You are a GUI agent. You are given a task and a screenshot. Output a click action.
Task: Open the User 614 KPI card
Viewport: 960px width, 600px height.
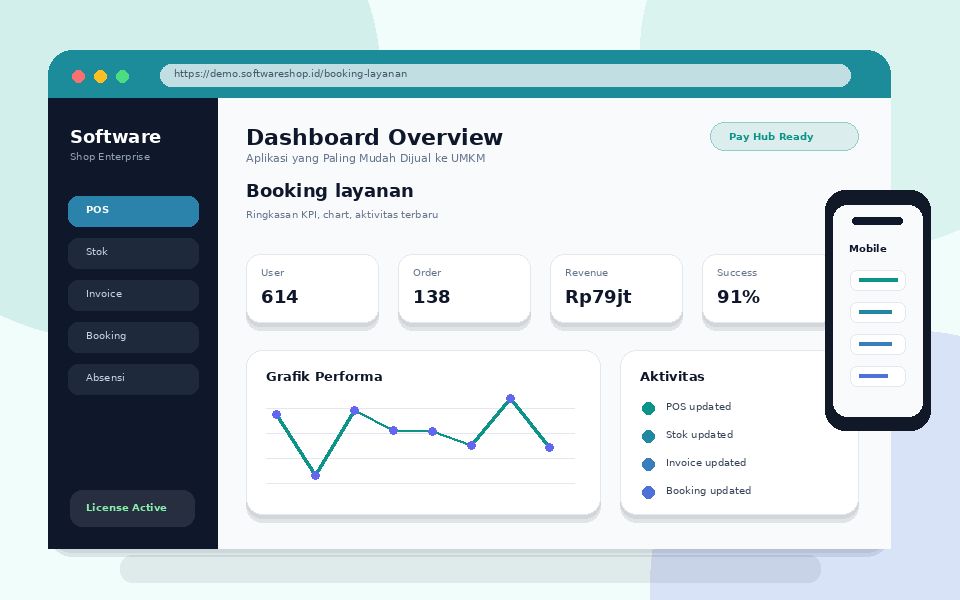pos(312,288)
